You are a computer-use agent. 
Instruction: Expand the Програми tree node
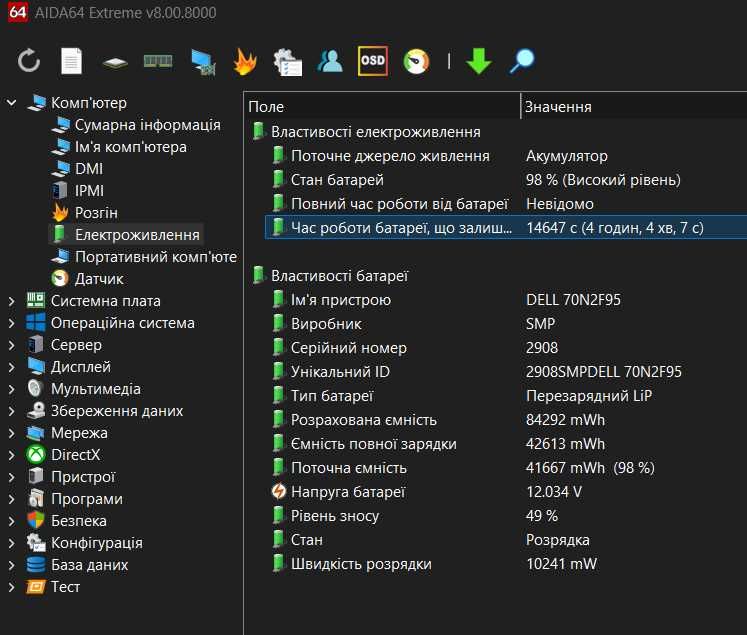[12, 499]
